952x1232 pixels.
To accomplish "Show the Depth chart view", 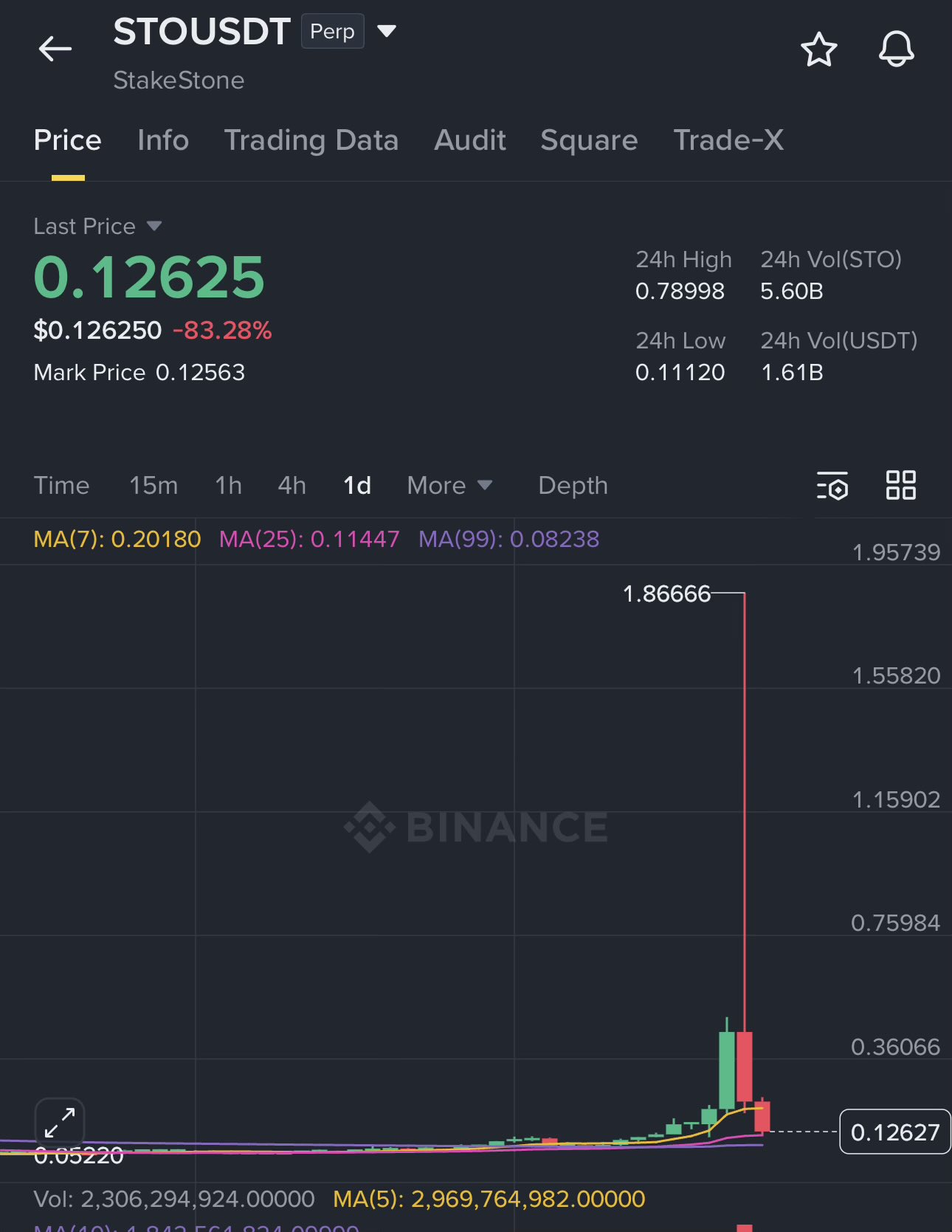I will 573,486.
